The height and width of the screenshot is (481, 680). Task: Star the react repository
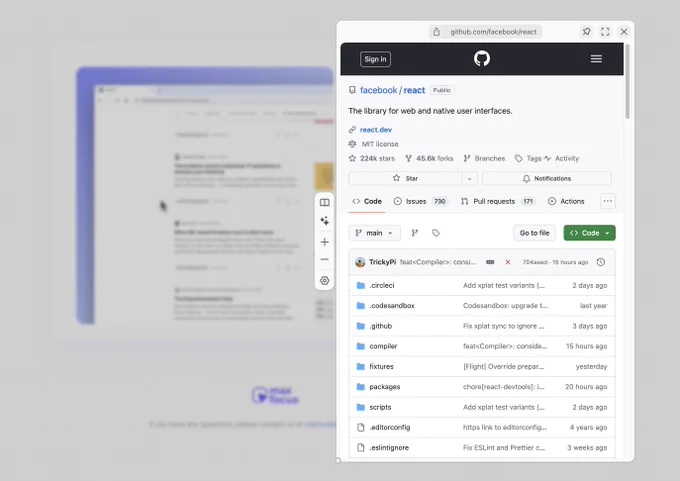click(405, 178)
